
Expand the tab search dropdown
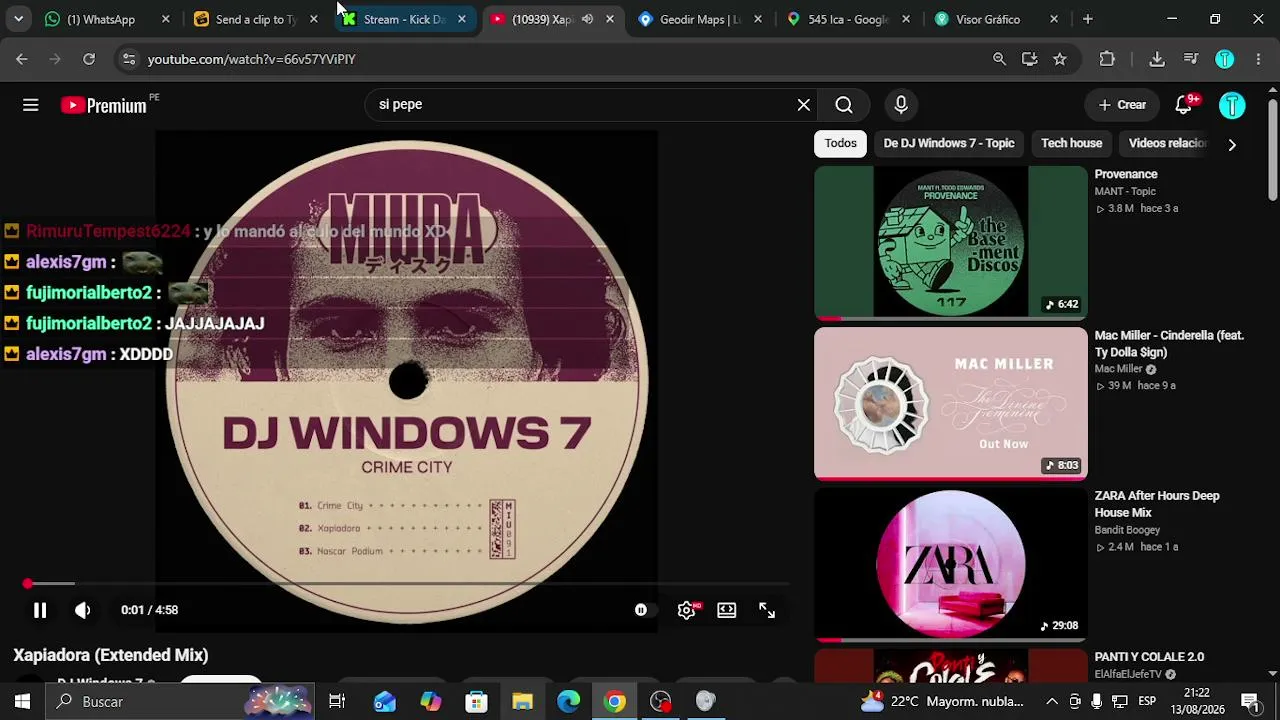click(x=18, y=19)
